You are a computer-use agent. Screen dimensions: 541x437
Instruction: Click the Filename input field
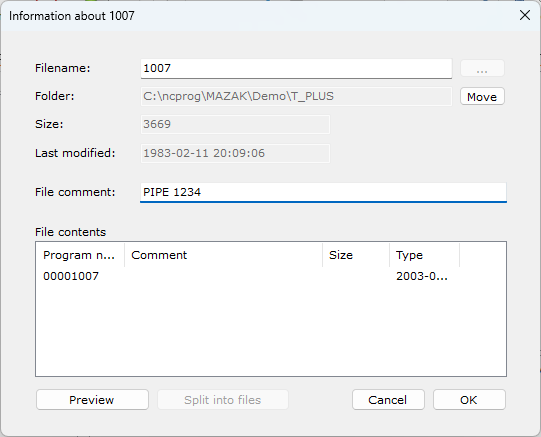coord(296,68)
